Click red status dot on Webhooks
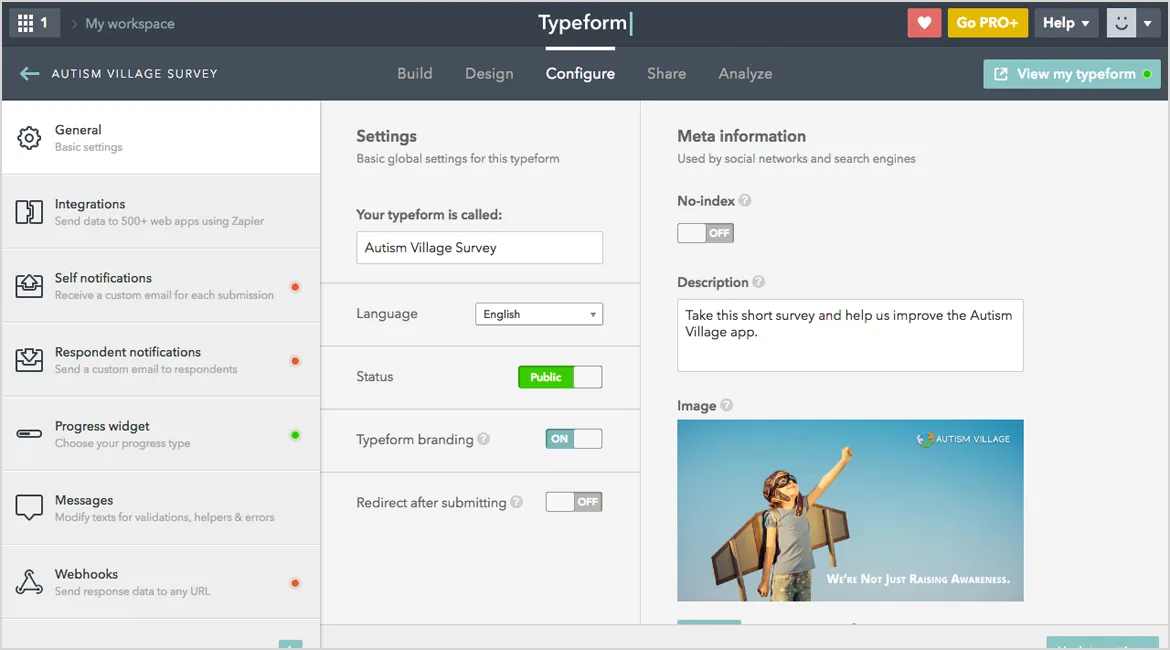Image resolution: width=1170 pixels, height=650 pixels. pyautogui.click(x=295, y=583)
